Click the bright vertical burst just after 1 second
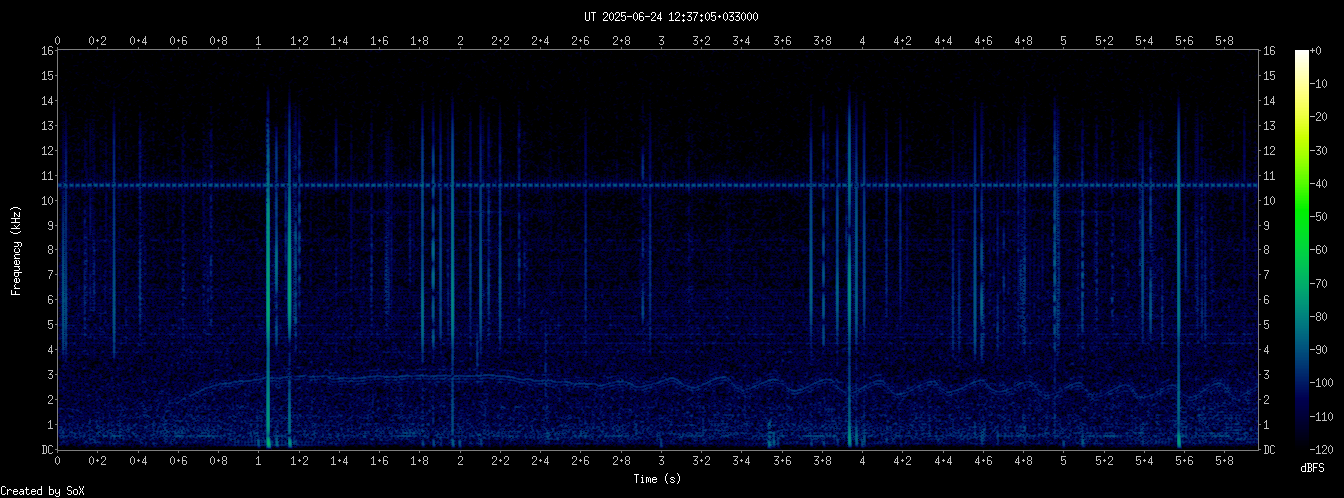1344x498 pixels. [x=268, y=270]
